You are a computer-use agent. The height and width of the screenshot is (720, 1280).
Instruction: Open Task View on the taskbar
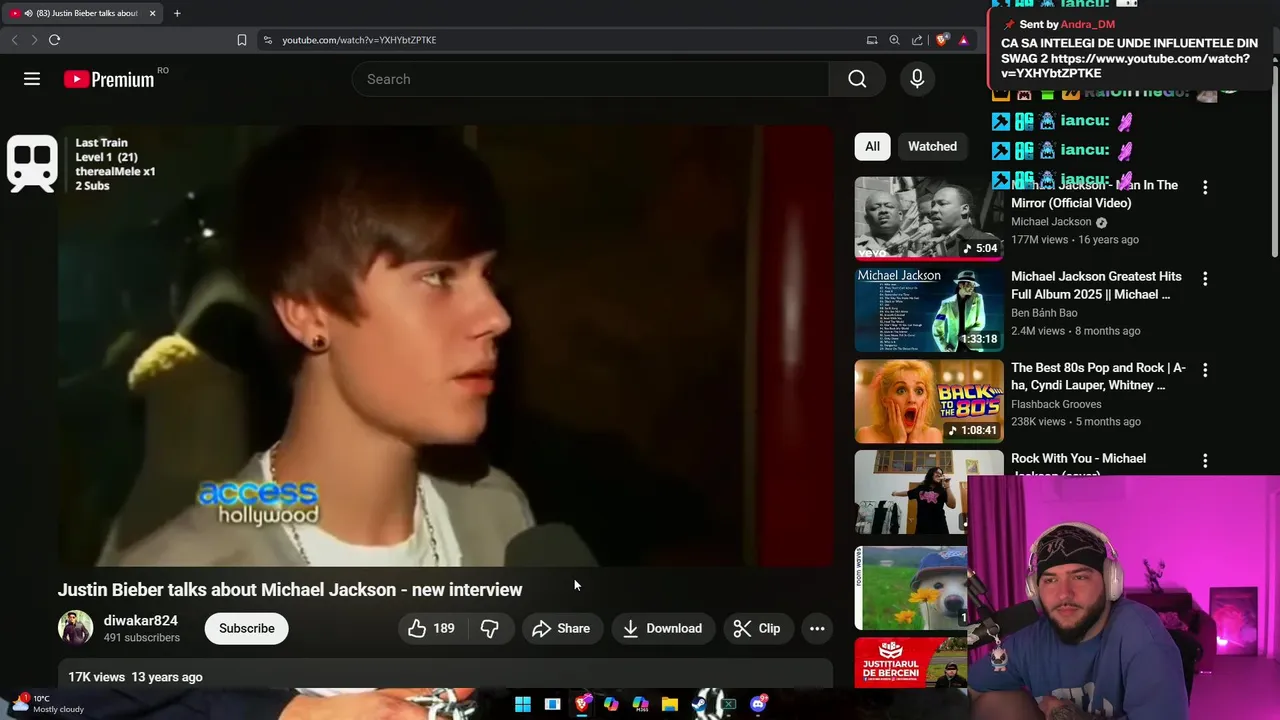(x=552, y=704)
